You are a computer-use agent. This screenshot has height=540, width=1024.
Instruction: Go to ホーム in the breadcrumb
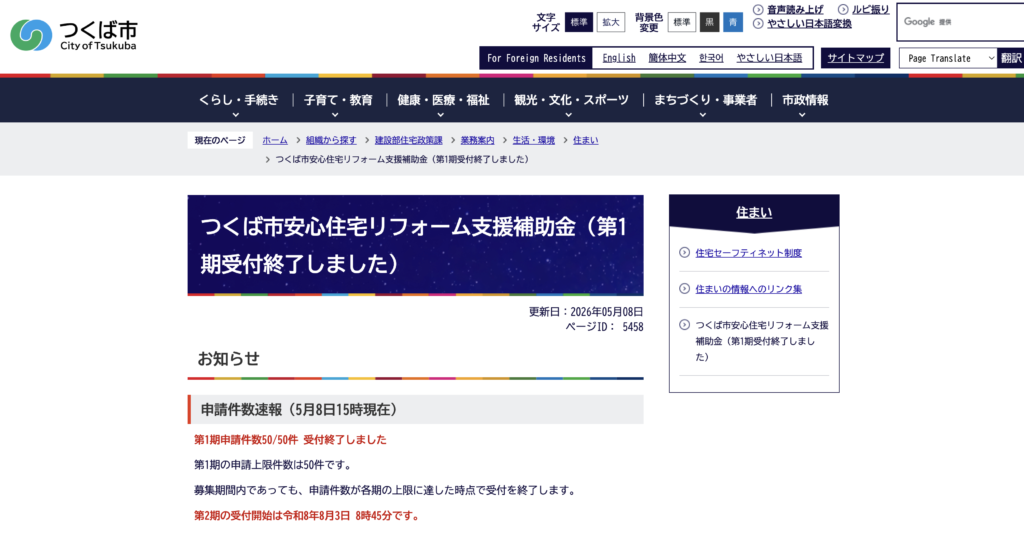pyautogui.click(x=275, y=140)
